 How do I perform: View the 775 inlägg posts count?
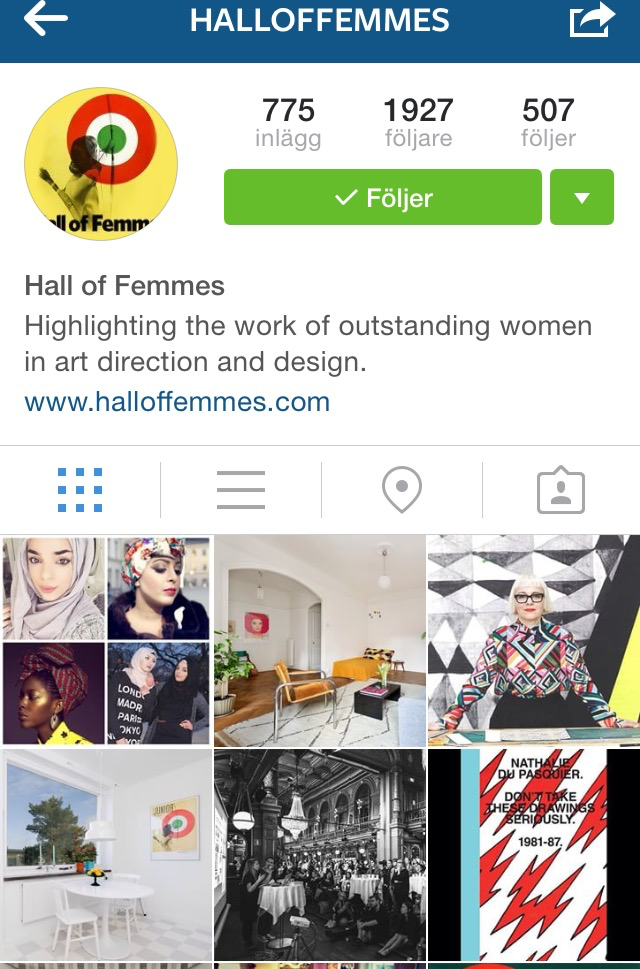pyautogui.click(x=288, y=123)
